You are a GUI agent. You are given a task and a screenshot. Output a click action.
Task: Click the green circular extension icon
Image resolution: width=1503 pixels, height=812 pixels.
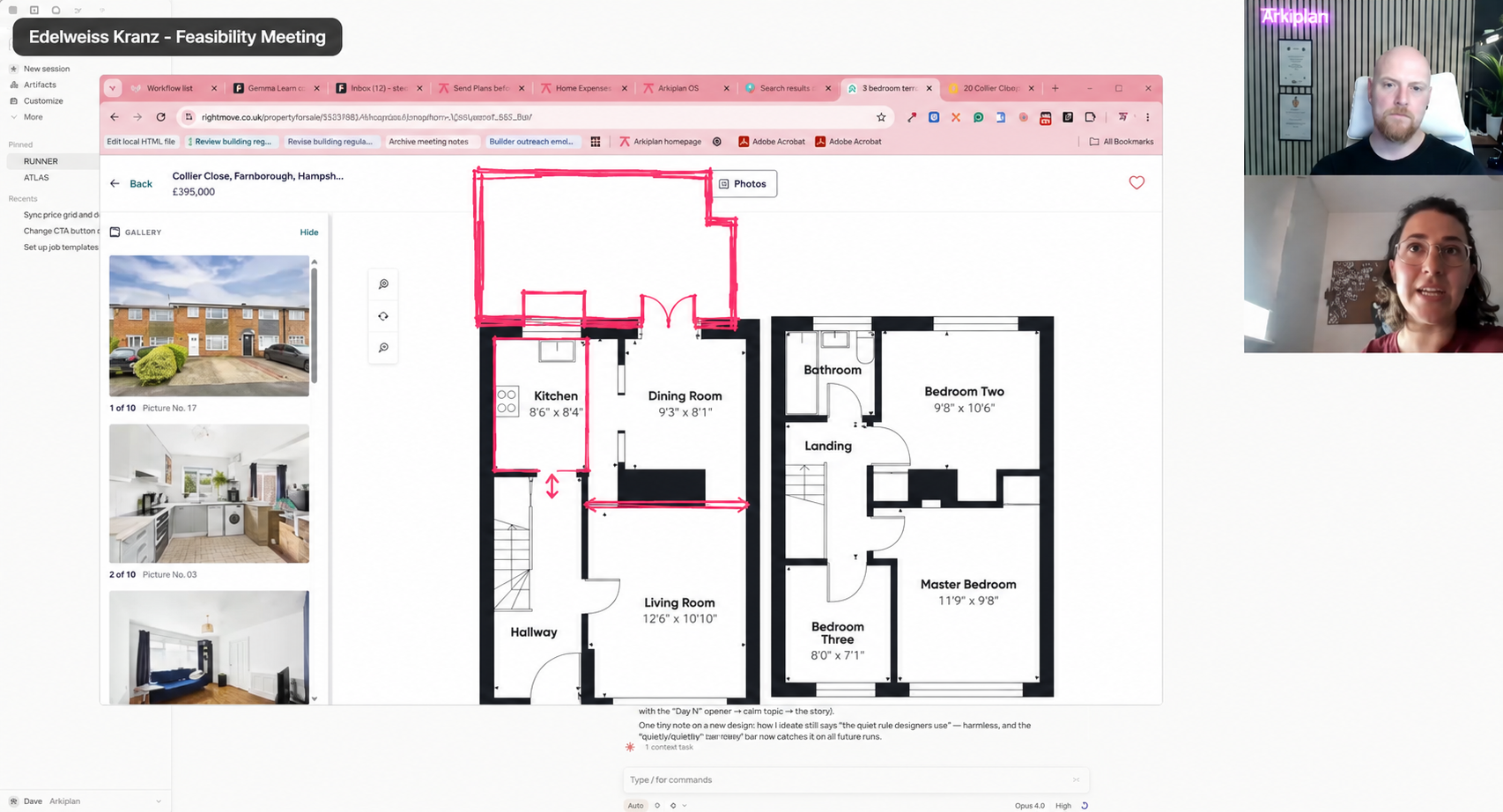coord(978,117)
